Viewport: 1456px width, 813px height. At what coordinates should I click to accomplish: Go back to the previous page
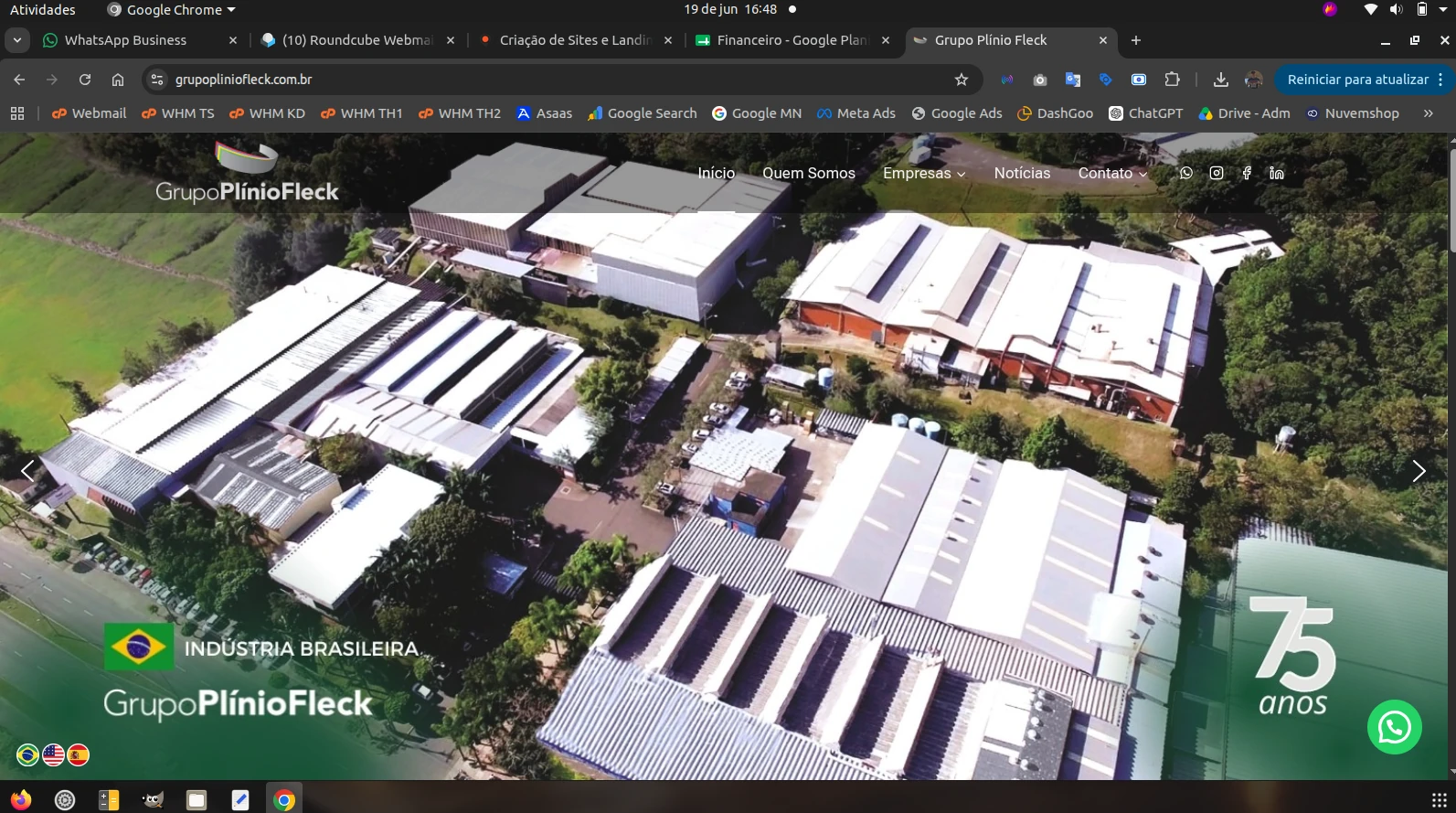[x=19, y=80]
